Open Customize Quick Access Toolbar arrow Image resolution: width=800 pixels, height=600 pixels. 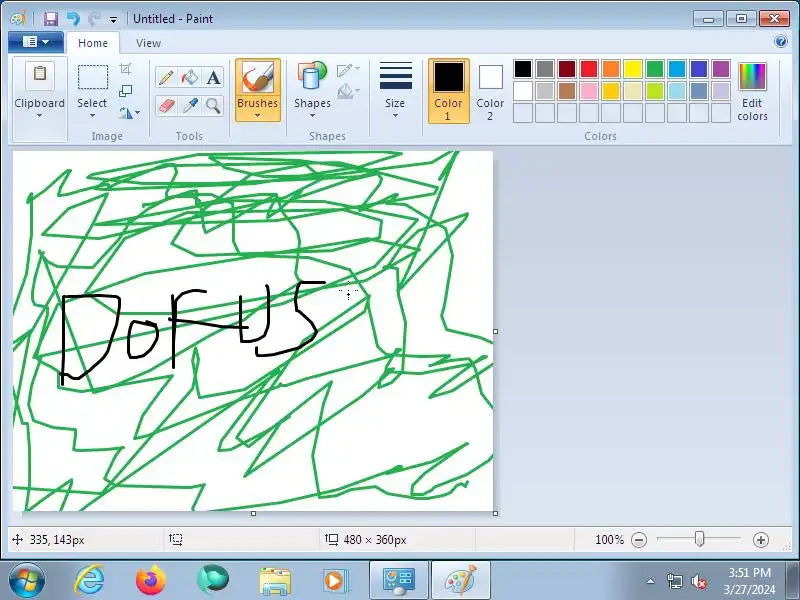click(113, 20)
